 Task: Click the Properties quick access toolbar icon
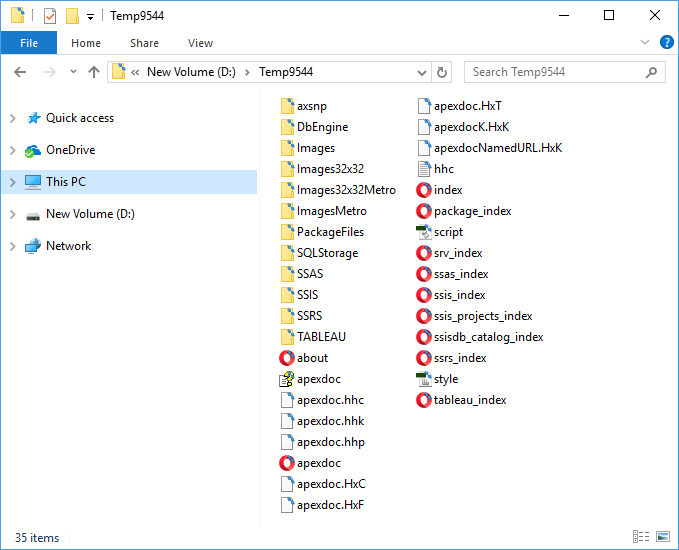[50, 16]
